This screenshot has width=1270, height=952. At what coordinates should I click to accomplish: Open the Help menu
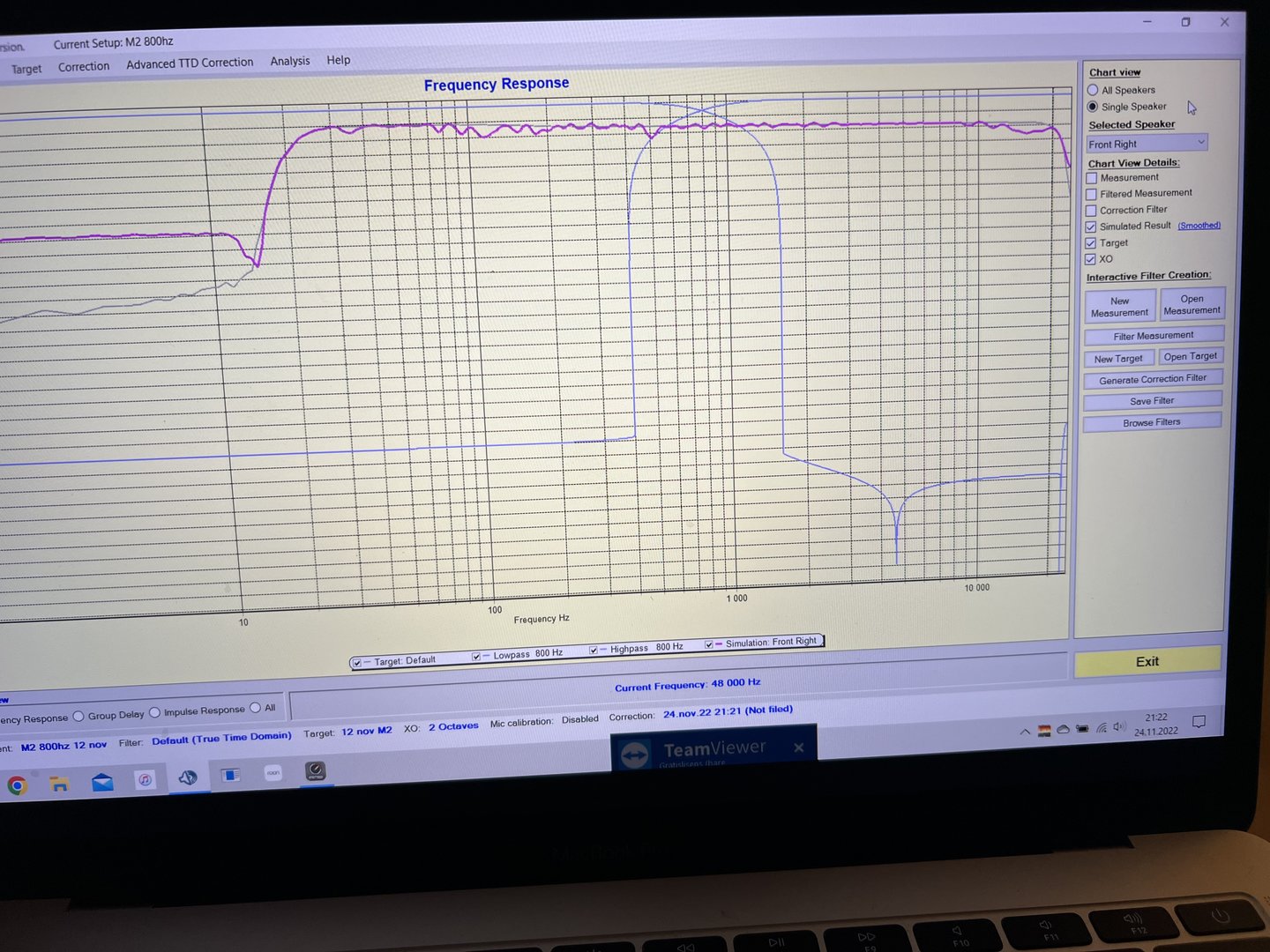point(339,60)
